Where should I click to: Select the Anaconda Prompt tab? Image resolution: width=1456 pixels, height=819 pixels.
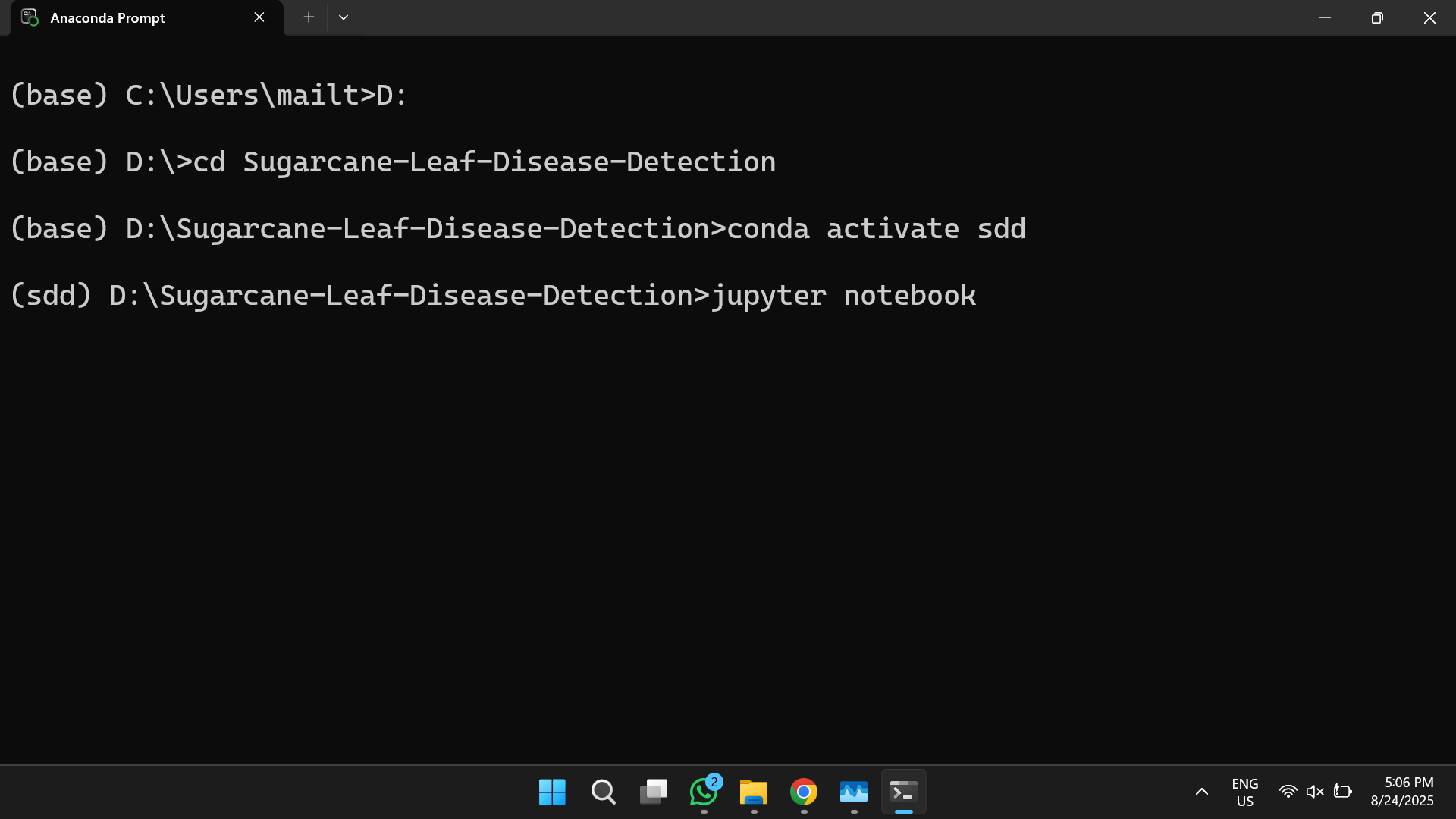[x=146, y=17]
